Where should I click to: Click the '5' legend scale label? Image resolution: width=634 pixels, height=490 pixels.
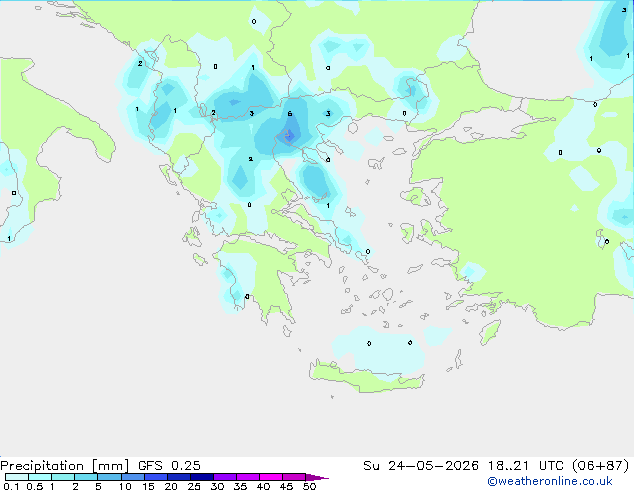pyautogui.click(x=98, y=486)
